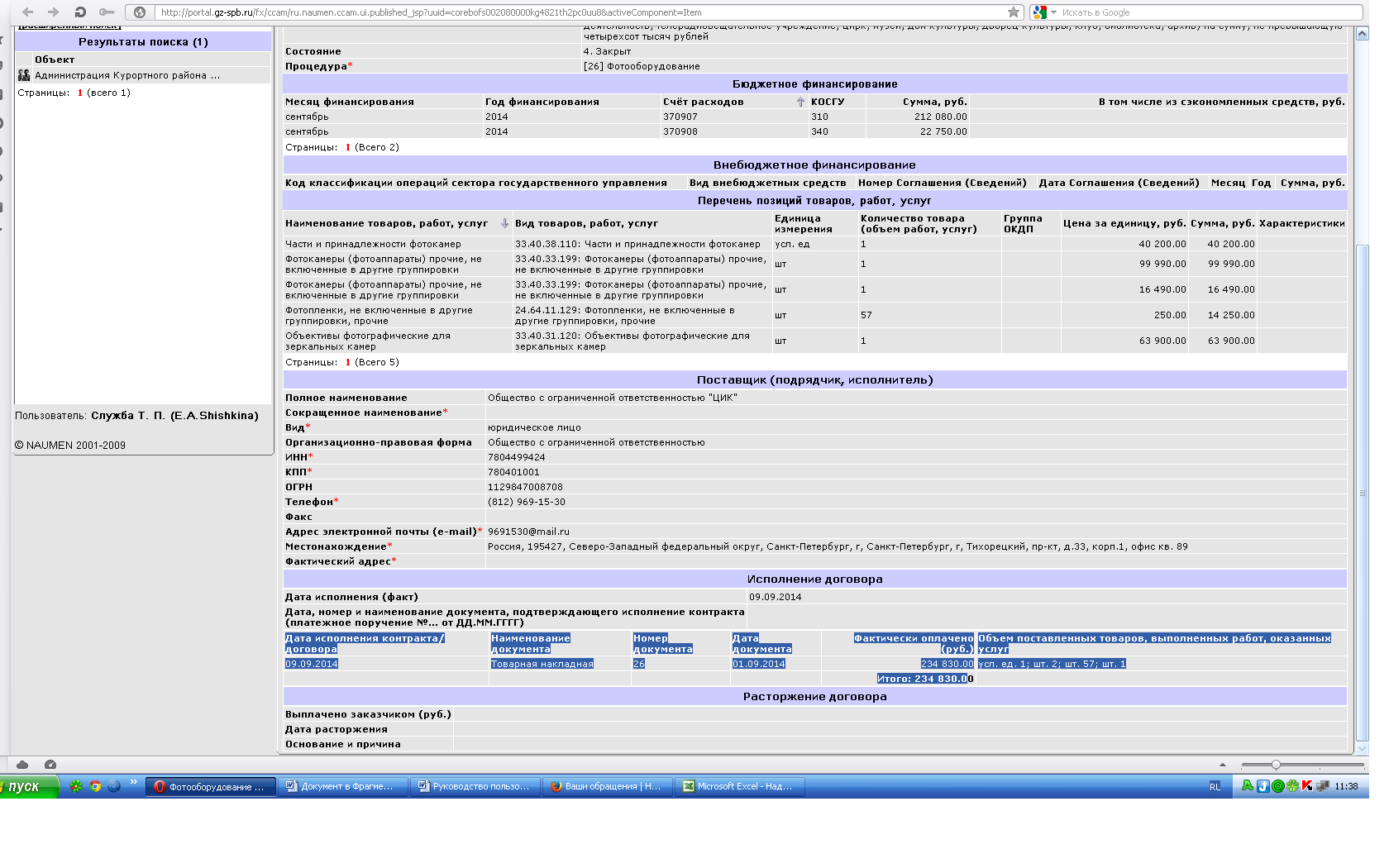Open the search engine dropdown arrow

[1054, 12]
